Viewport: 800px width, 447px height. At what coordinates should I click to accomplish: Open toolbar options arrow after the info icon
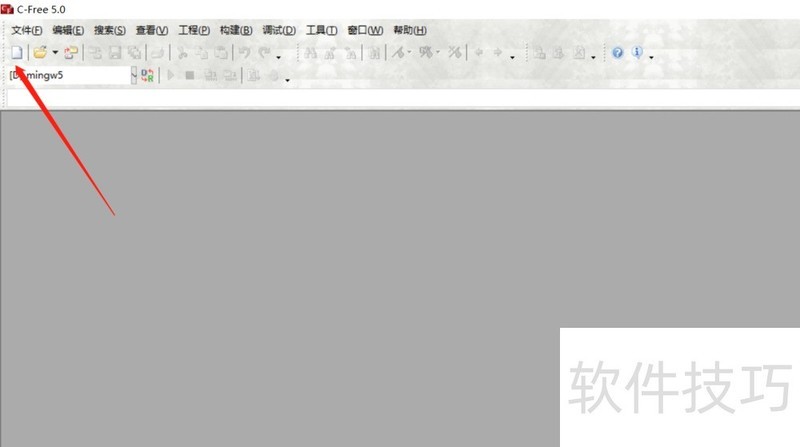point(651,57)
